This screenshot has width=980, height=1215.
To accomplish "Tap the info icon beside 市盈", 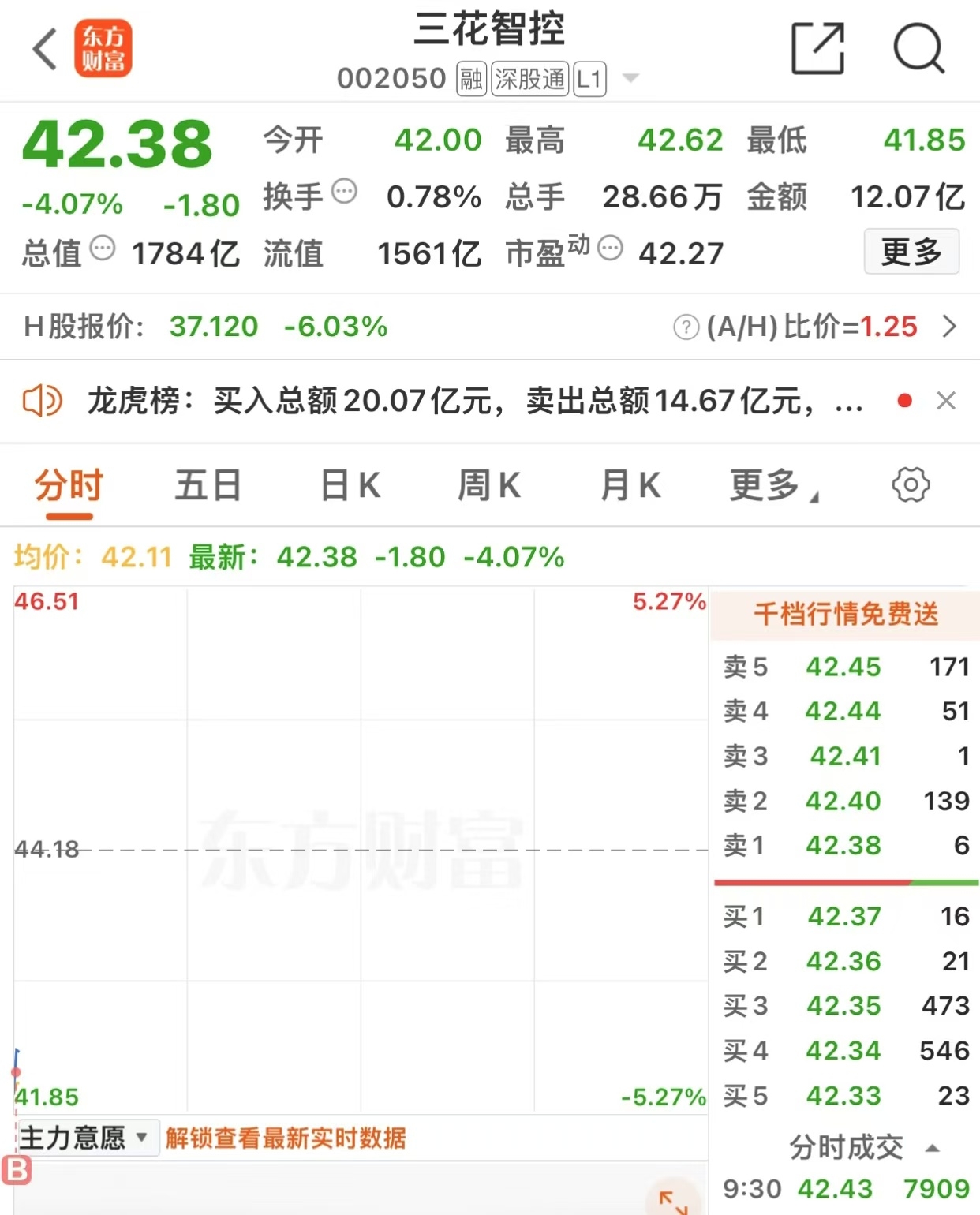I will (x=610, y=248).
